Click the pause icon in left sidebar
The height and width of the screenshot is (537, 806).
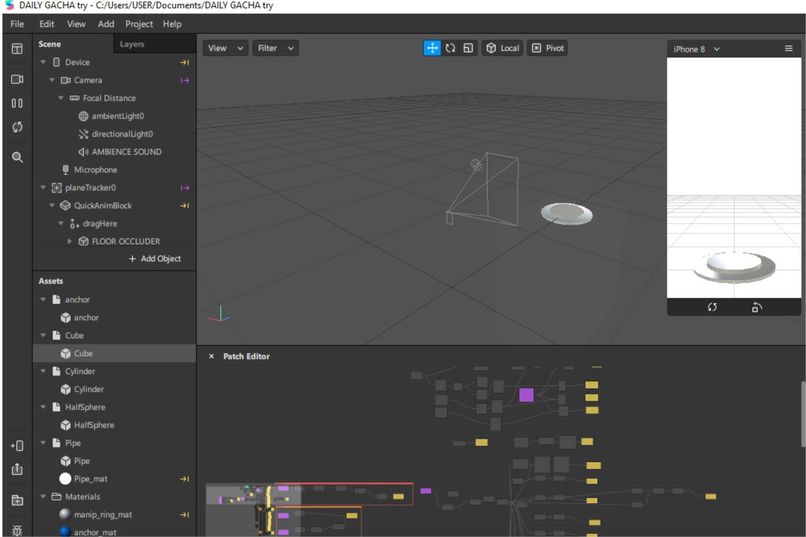tap(17, 103)
